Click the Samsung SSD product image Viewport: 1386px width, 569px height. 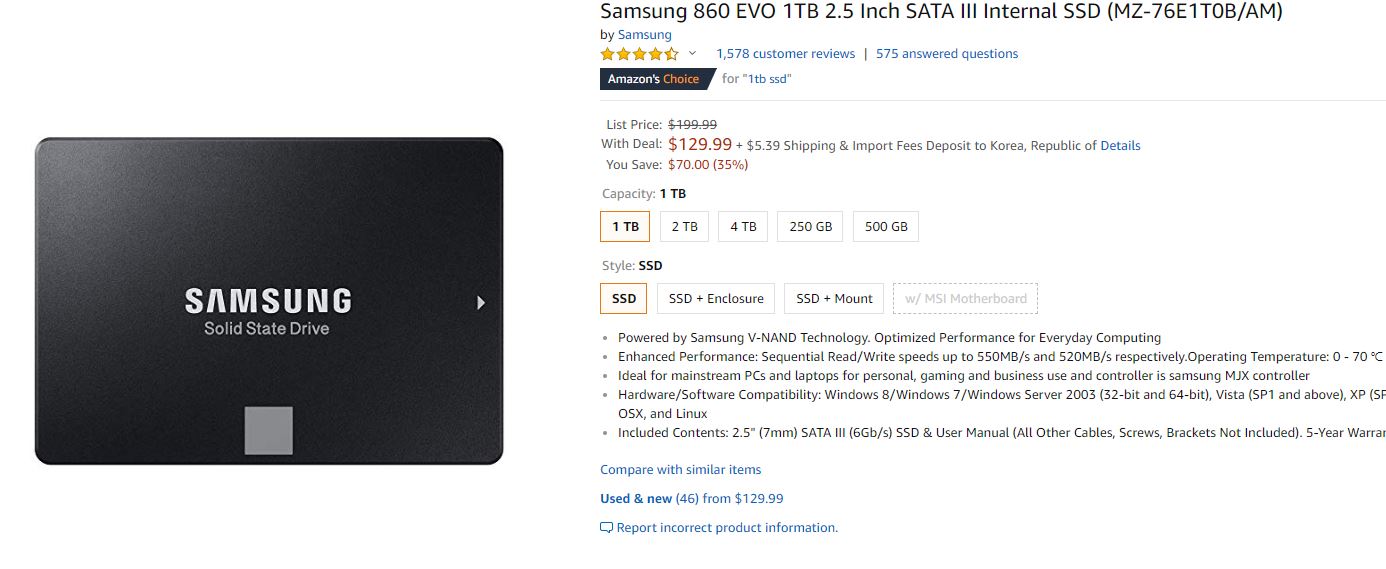click(x=269, y=301)
